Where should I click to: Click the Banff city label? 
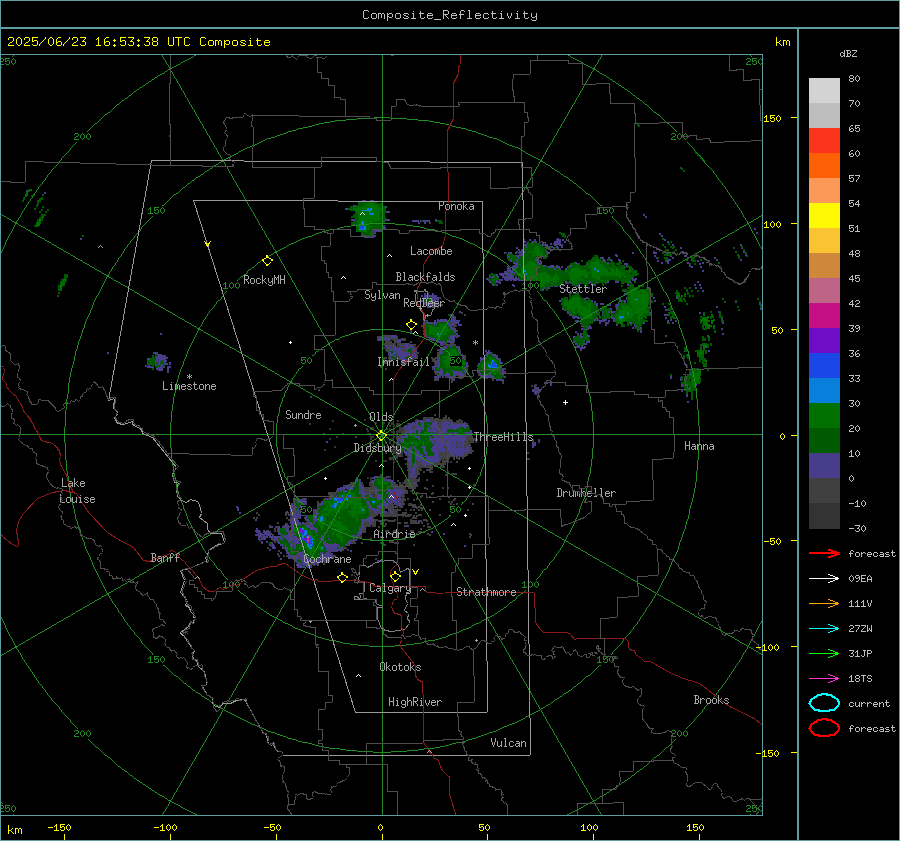click(165, 557)
